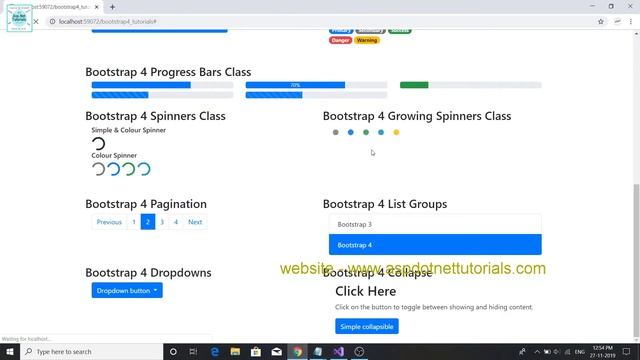Open Task View on the taskbar
Image resolution: width=640 pixels, height=360 pixels.
coord(193,351)
